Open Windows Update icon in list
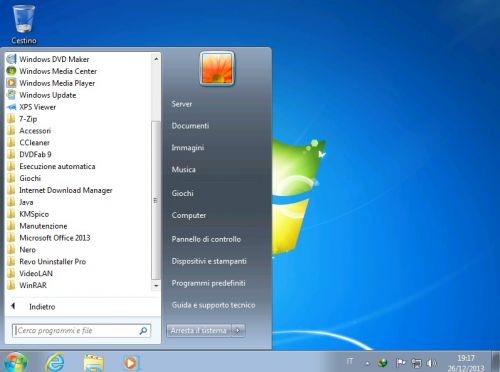Viewport: 500px width, 372px height. [11, 95]
